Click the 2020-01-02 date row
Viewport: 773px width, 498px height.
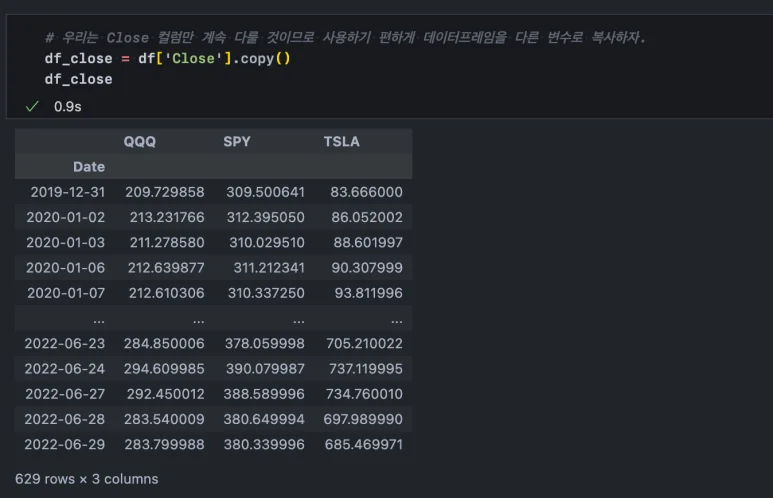60,217
